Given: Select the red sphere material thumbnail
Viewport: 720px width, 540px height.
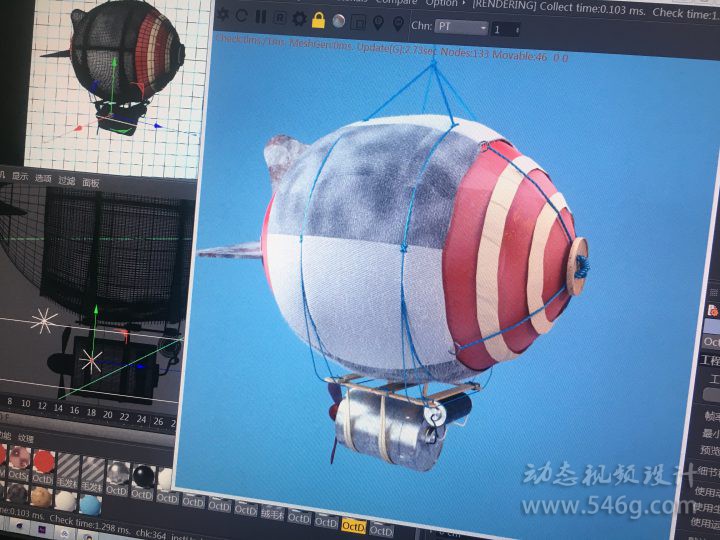Looking at the screenshot, I should 43,461.
